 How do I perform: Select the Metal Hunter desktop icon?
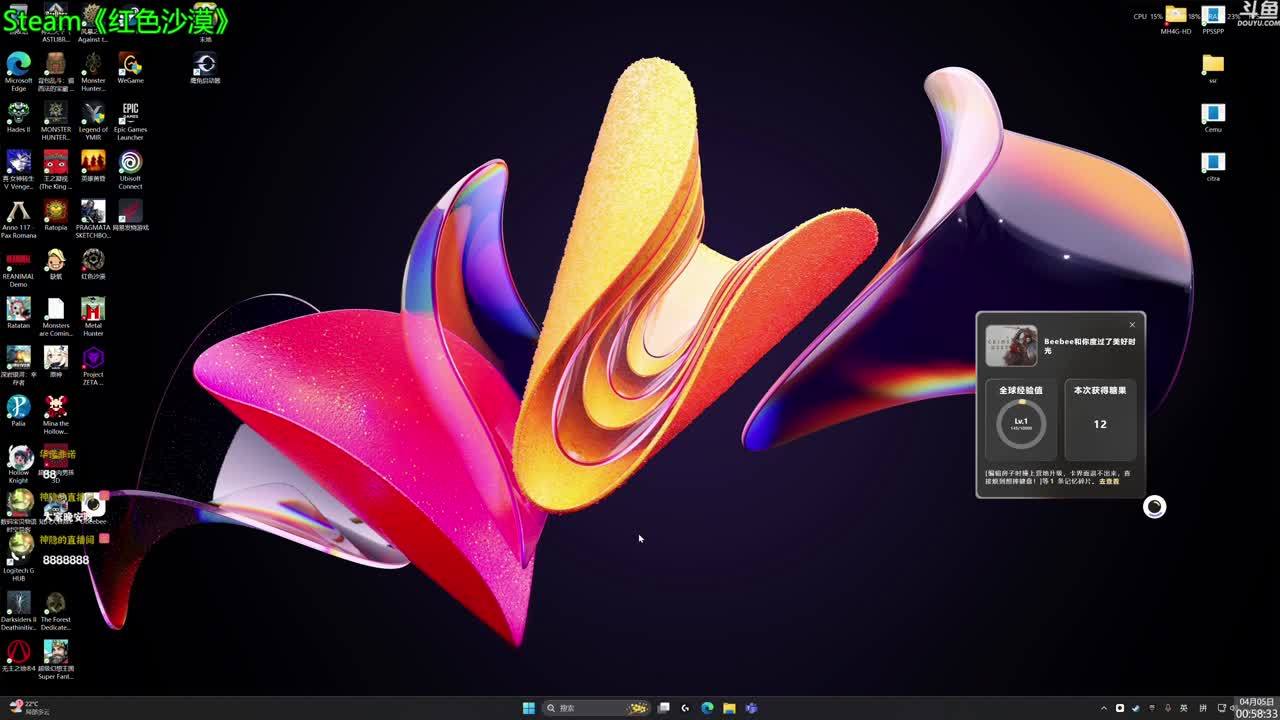coord(93,309)
